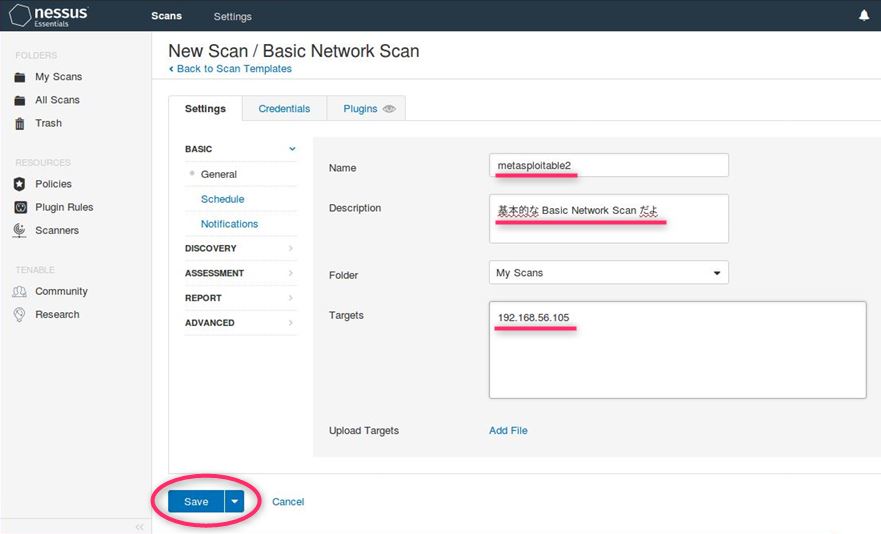Click the Name input field

[x=608, y=165]
